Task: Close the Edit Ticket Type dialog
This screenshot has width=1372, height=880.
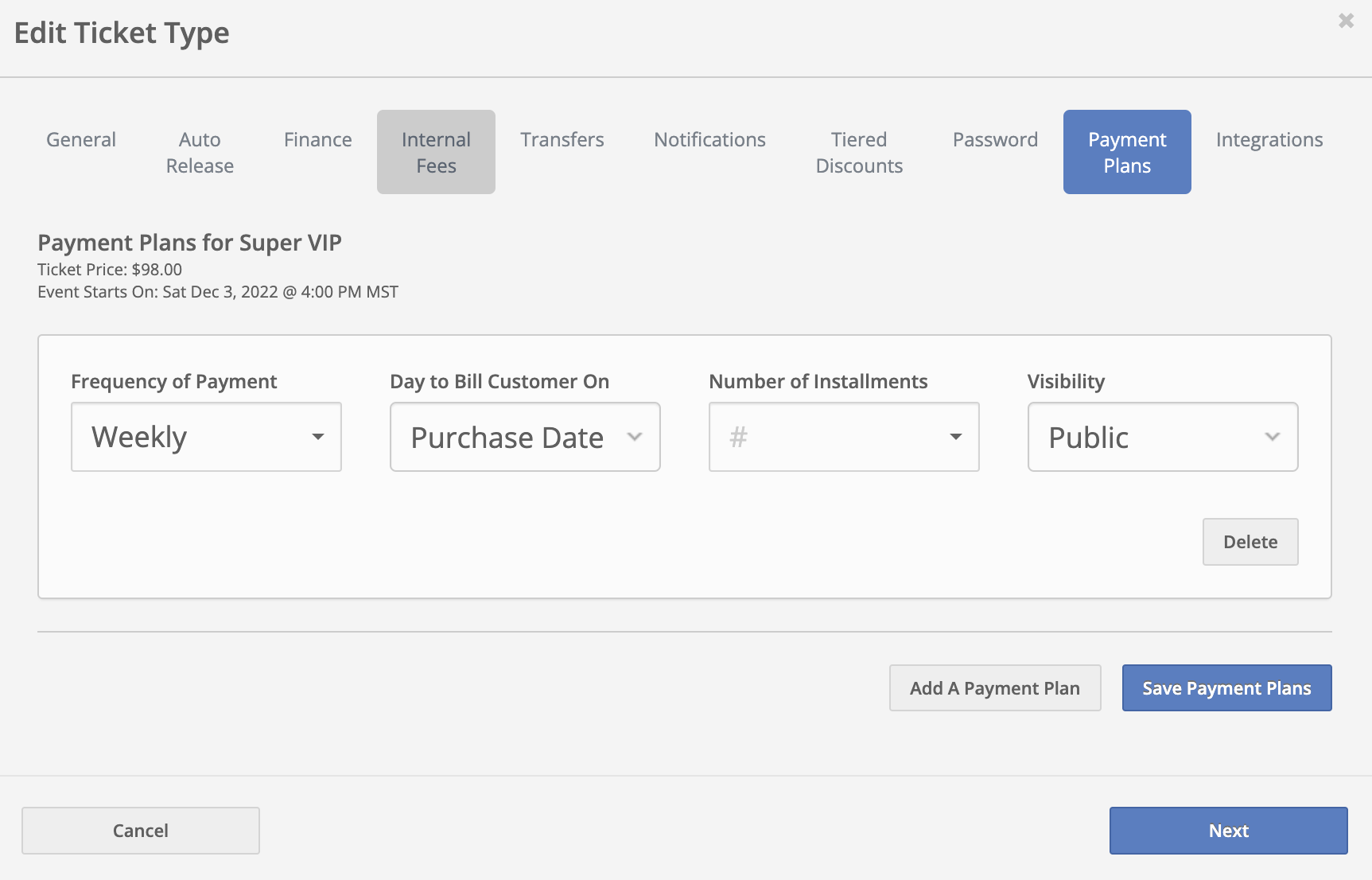Action: point(1346,21)
